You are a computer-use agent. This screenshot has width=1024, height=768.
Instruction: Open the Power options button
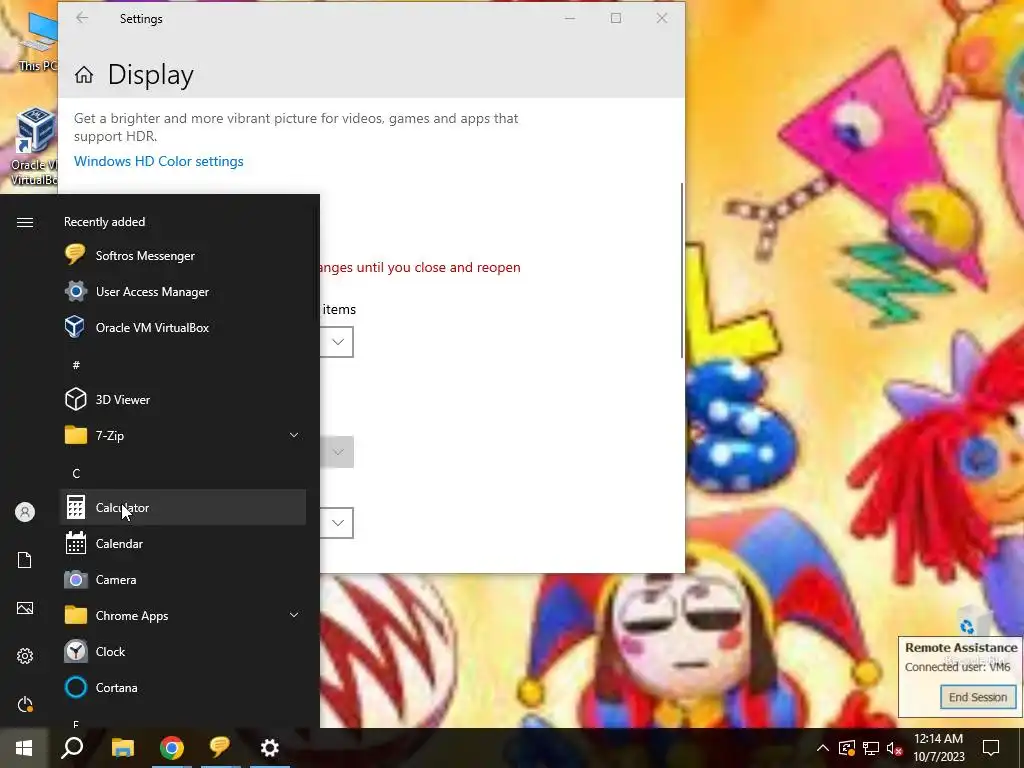25,704
